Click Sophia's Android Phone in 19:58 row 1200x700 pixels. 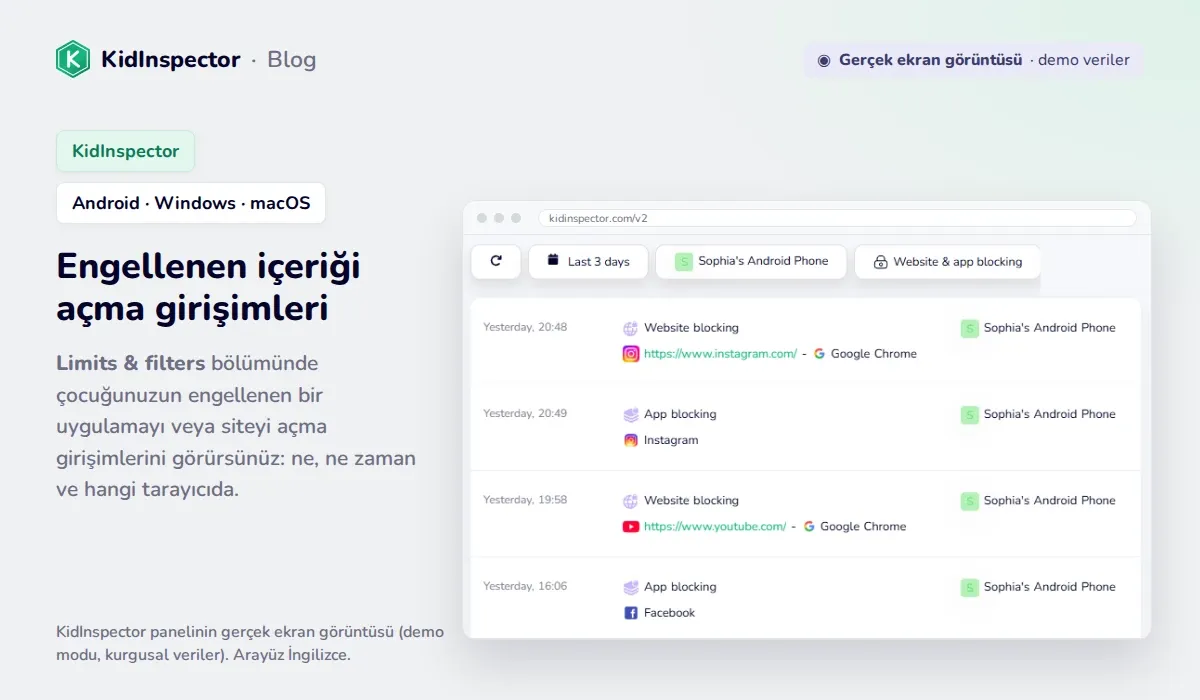1049,500
